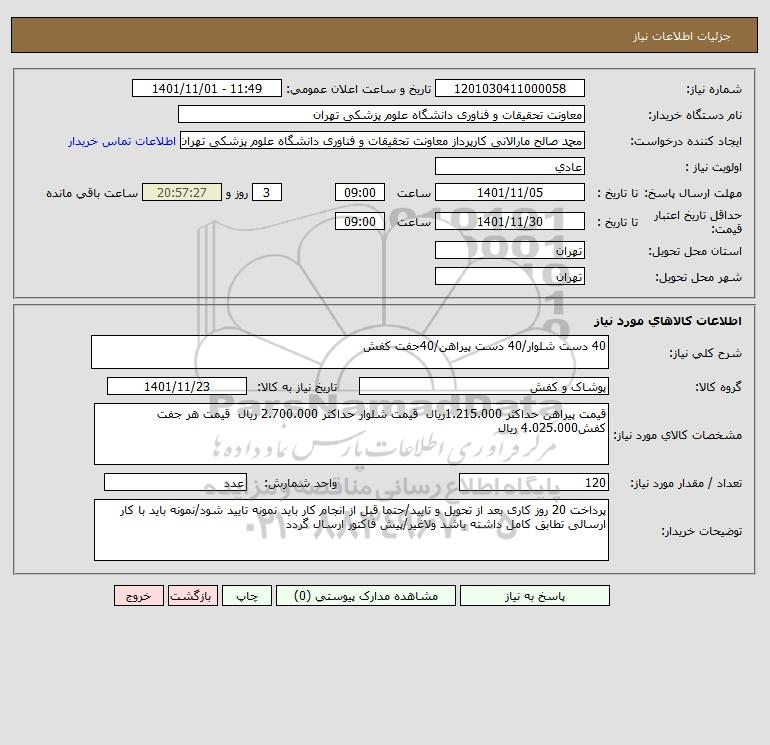Click the اطلاعات کالاهای مورد نیاز section heading
The width and height of the screenshot is (770, 745).
(668, 321)
